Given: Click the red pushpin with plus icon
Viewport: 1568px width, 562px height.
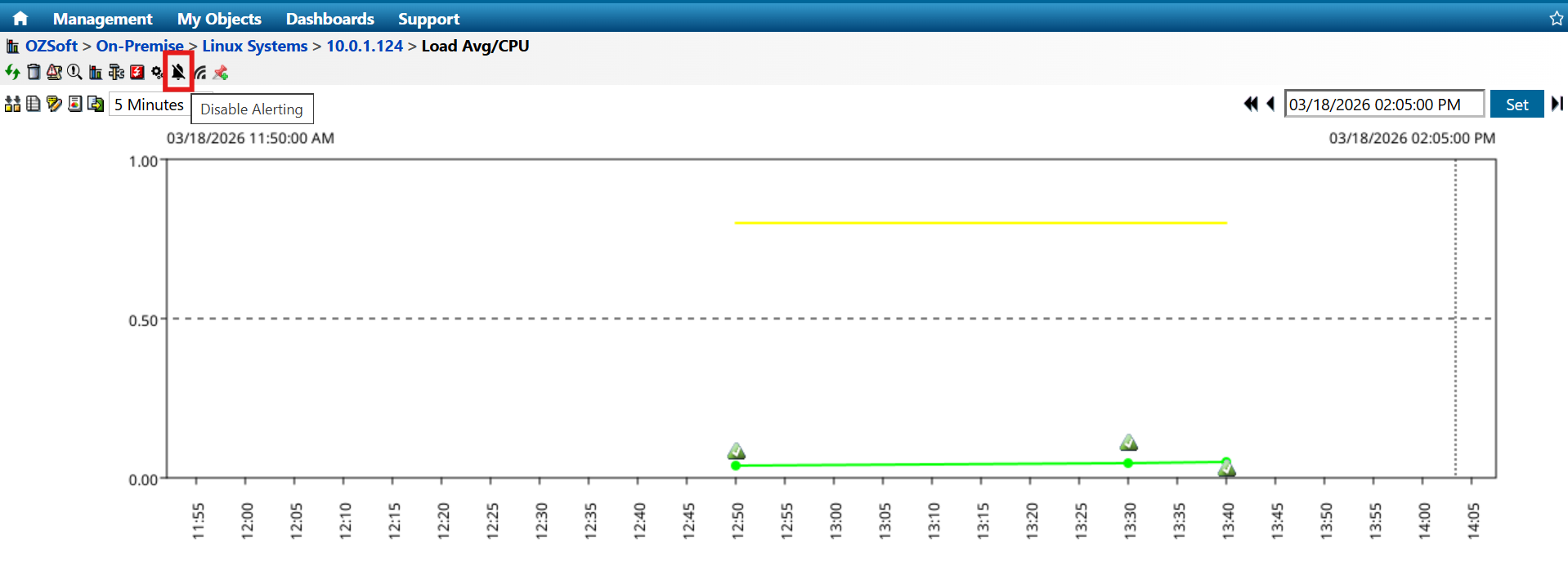Looking at the screenshot, I should click(221, 73).
